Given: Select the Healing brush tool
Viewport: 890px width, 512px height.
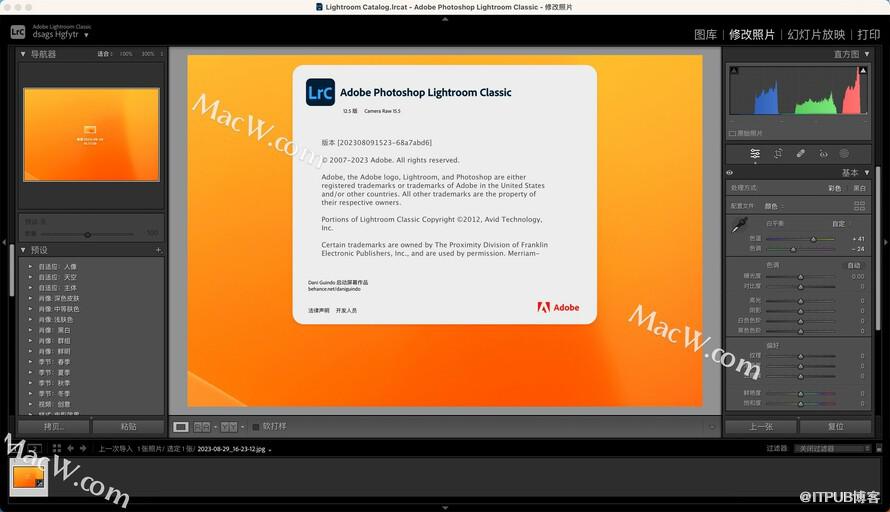Looking at the screenshot, I should coord(800,154).
